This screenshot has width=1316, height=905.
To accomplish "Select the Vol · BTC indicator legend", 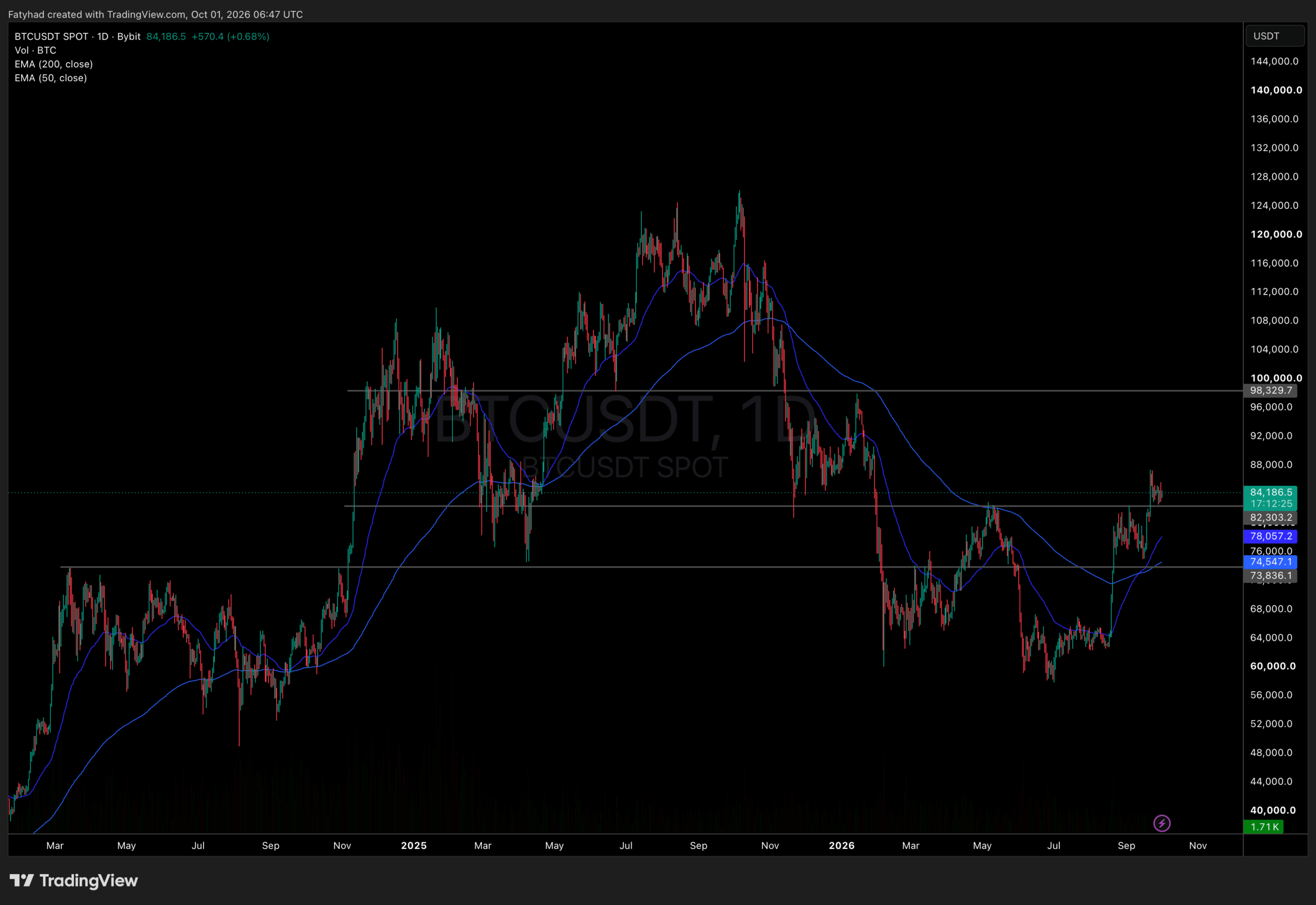I will point(35,50).
